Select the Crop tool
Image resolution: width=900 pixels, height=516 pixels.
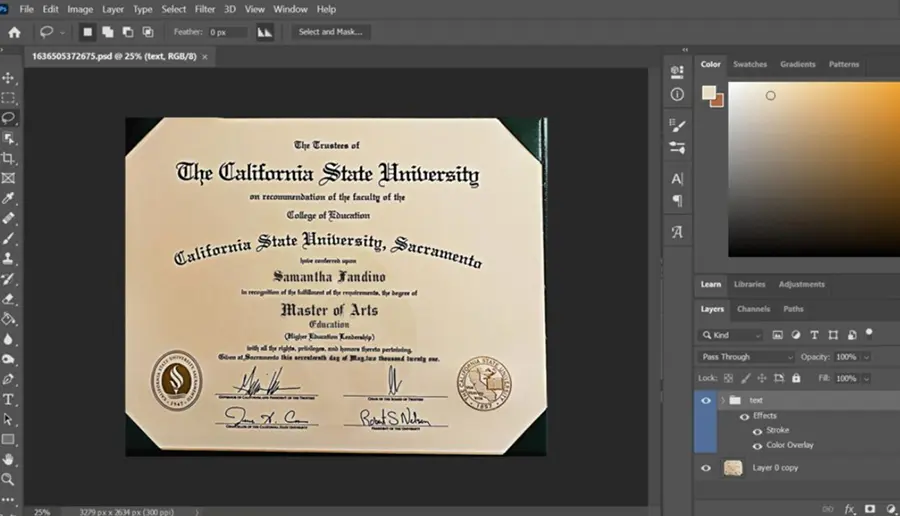click(8, 158)
